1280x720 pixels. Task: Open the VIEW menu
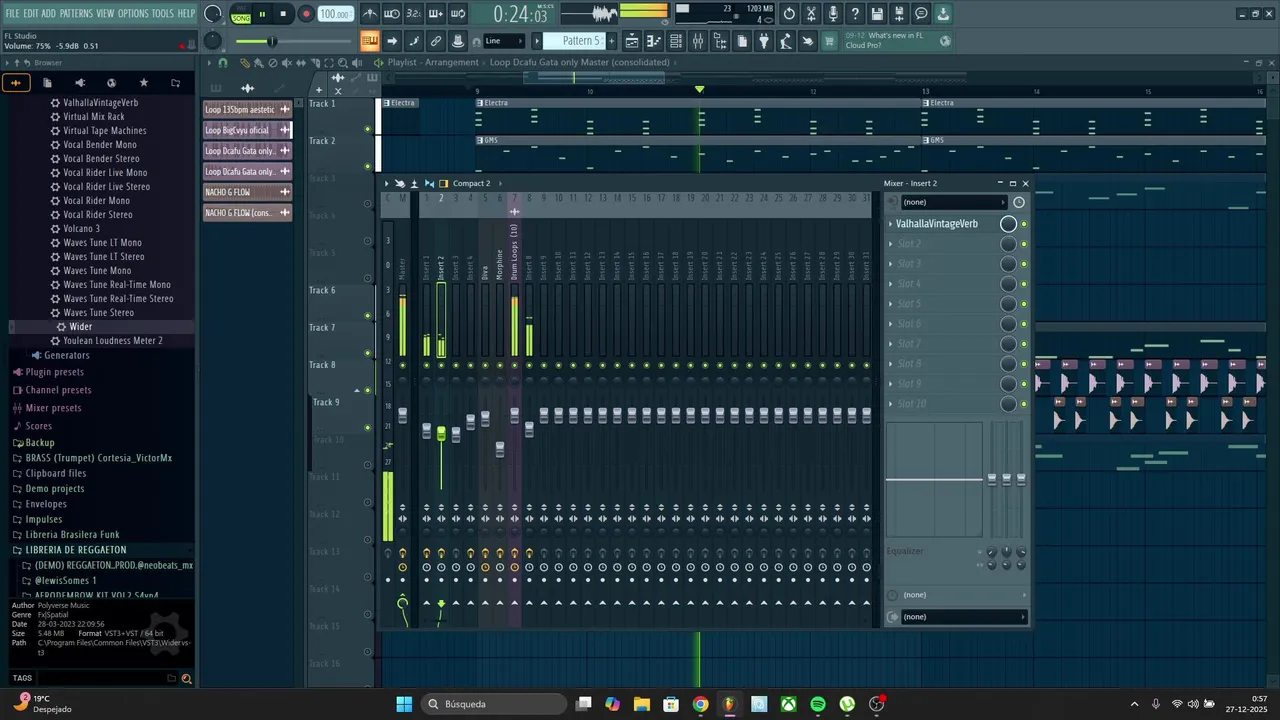pos(105,13)
